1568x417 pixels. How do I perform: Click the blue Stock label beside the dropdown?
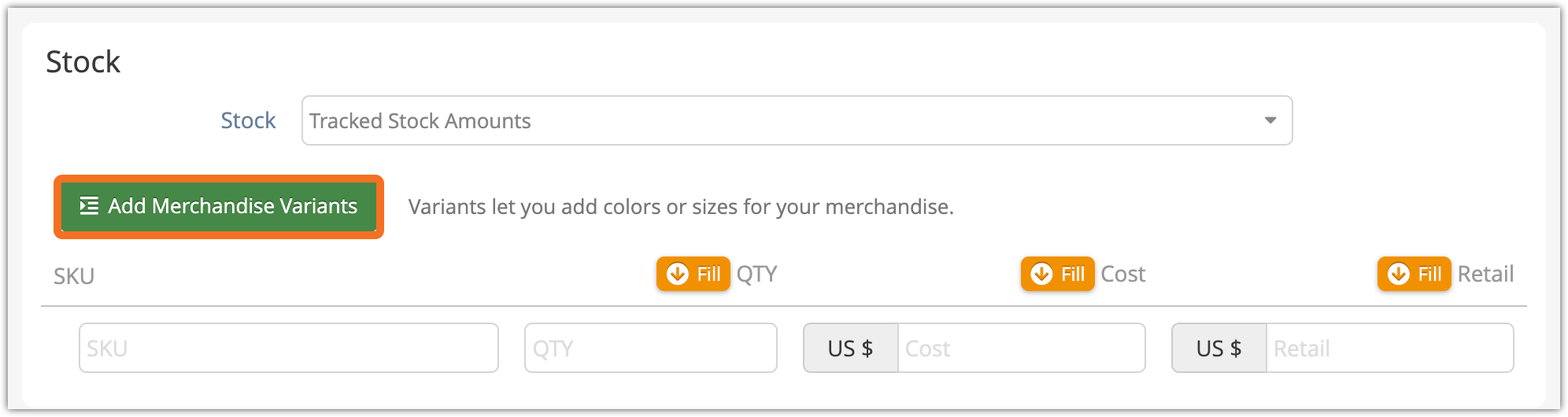coord(248,120)
